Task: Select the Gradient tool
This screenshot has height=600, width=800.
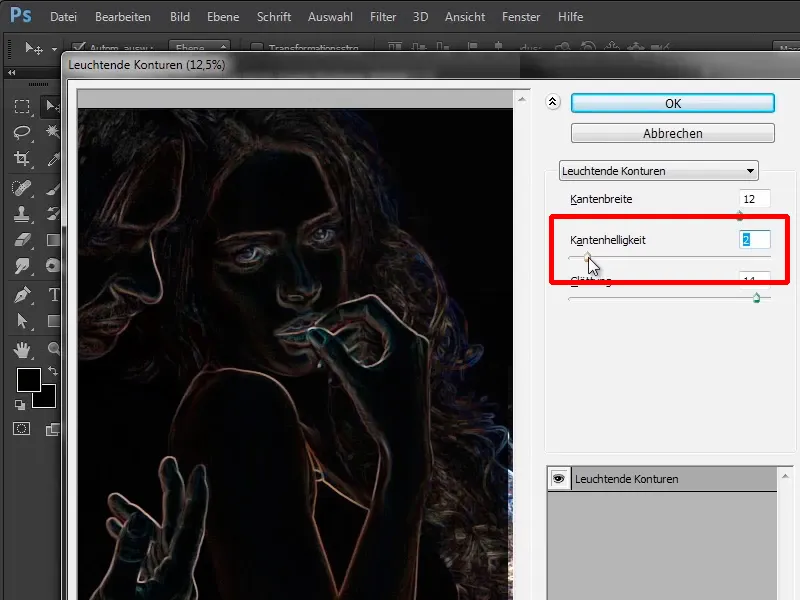Action: tap(53, 240)
